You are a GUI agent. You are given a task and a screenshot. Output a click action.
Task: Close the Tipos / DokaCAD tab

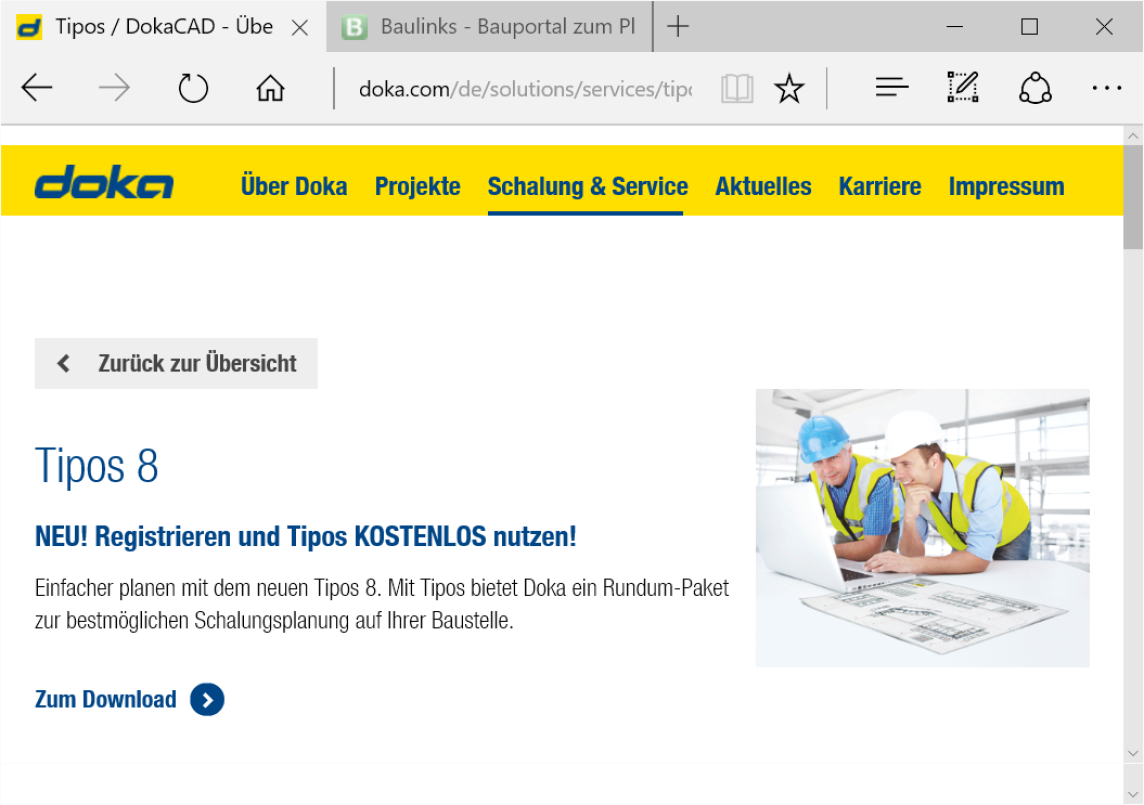tap(300, 28)
